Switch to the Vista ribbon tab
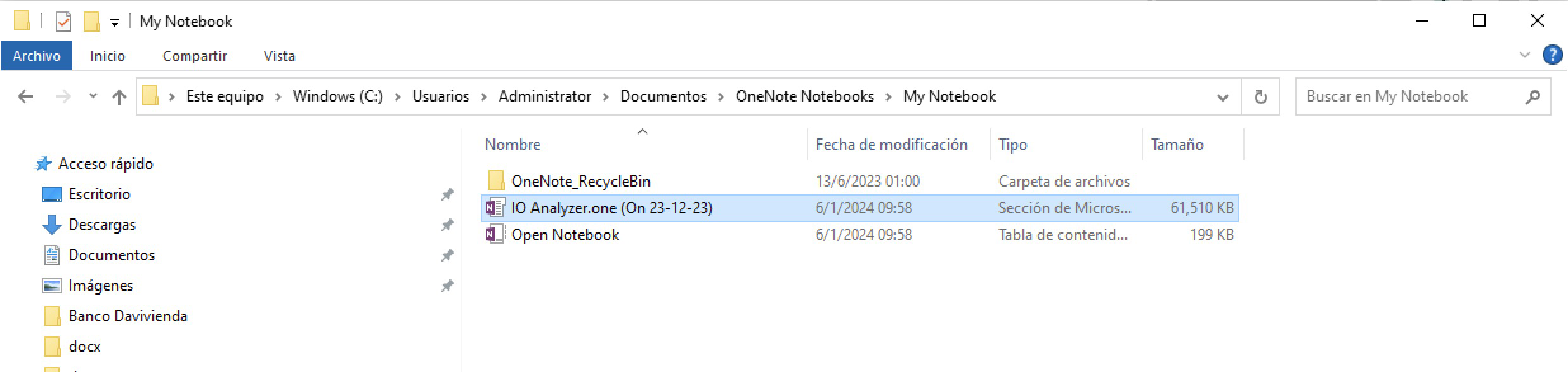The height and width of the screenshot is (372, 1568). [279, 56]
